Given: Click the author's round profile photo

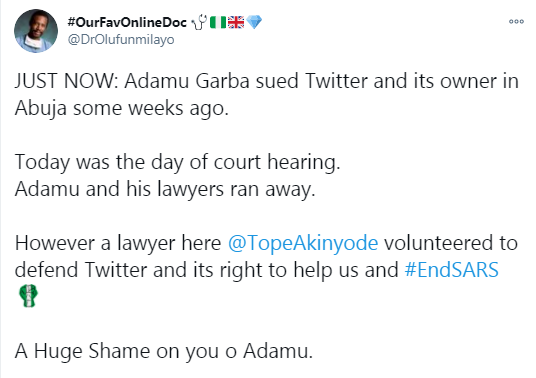Looking at the screenshot, I should 36,31.
